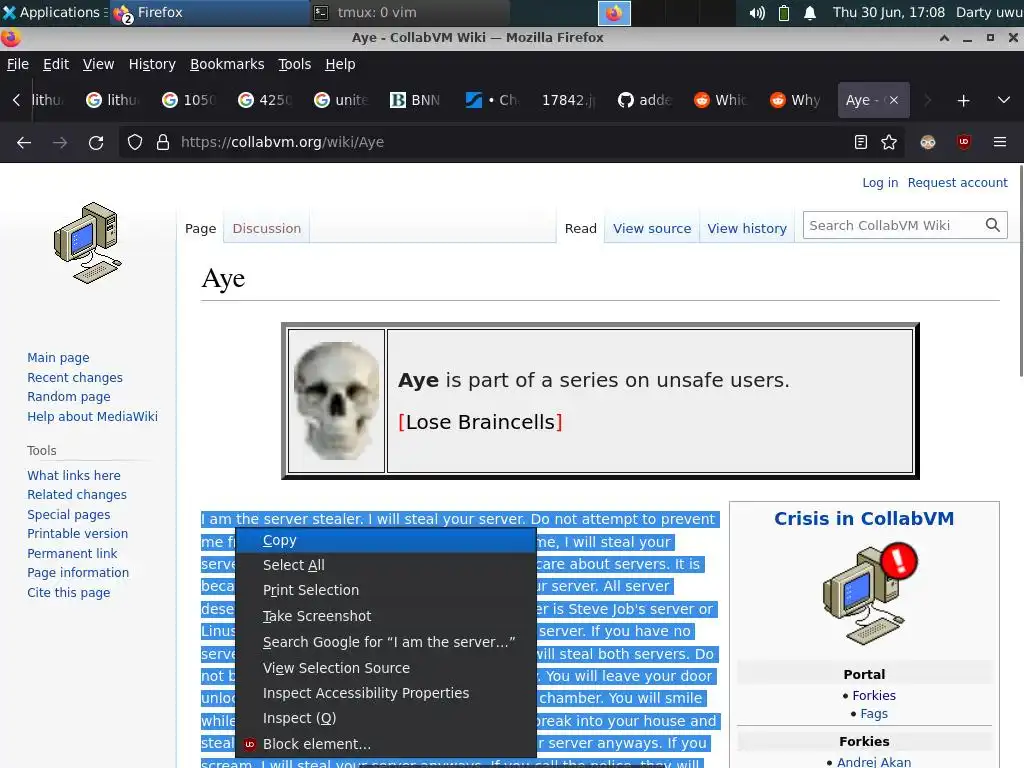Click the Log in link

tap(880, 183)
